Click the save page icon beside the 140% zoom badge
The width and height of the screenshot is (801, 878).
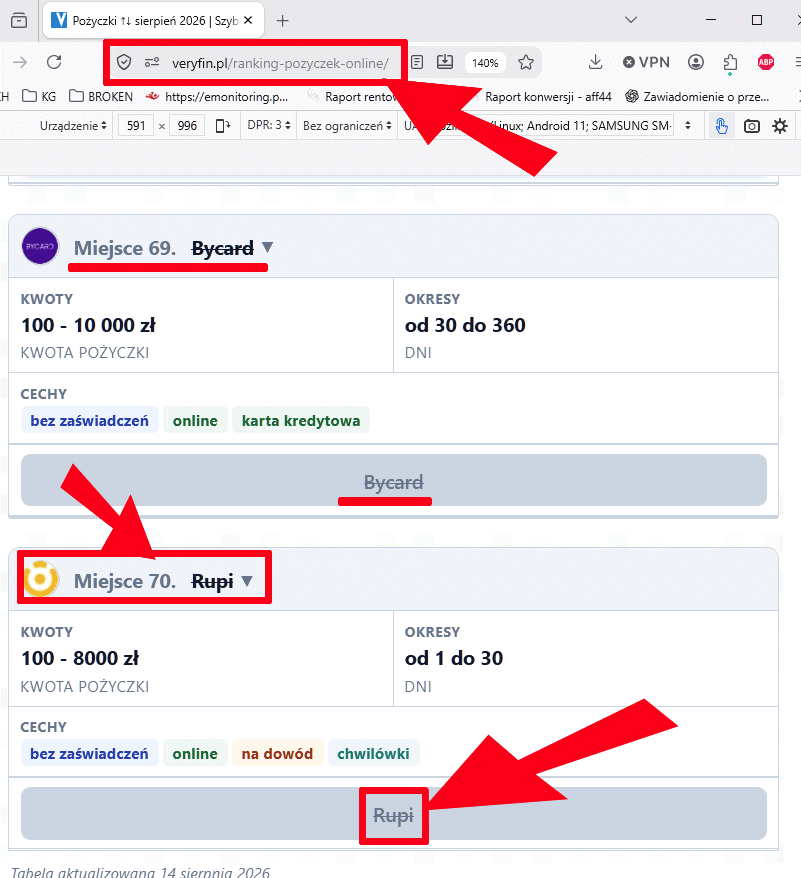(445, 62)
